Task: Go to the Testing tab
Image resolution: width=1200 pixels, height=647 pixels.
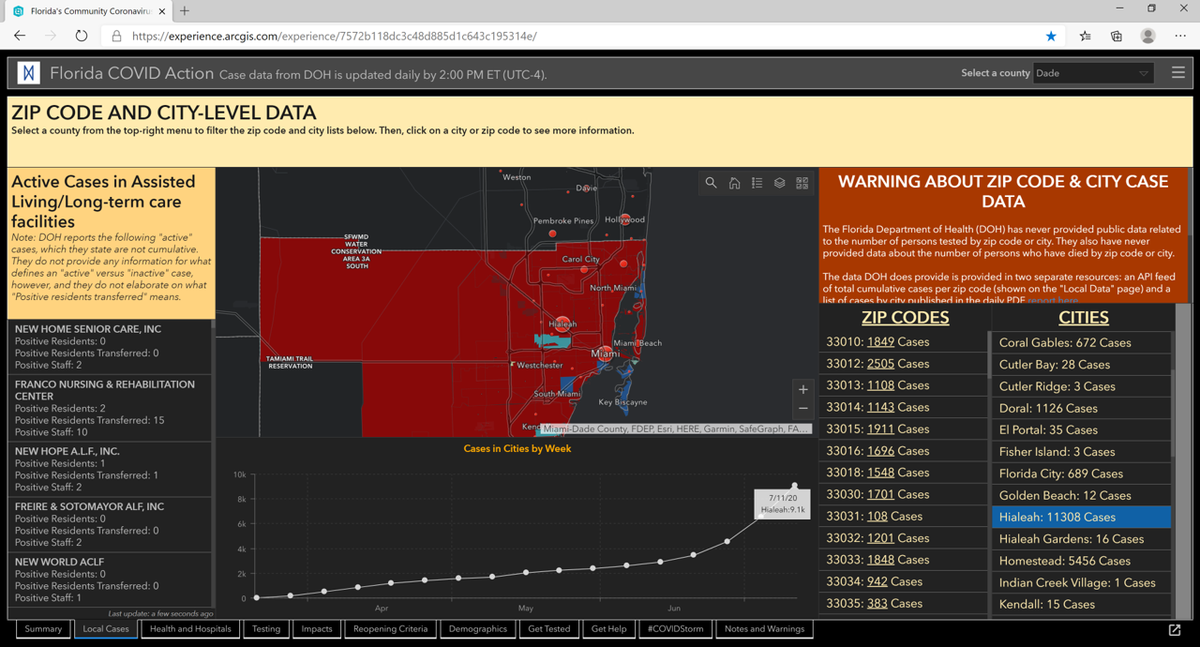Action: click(266, 629)
